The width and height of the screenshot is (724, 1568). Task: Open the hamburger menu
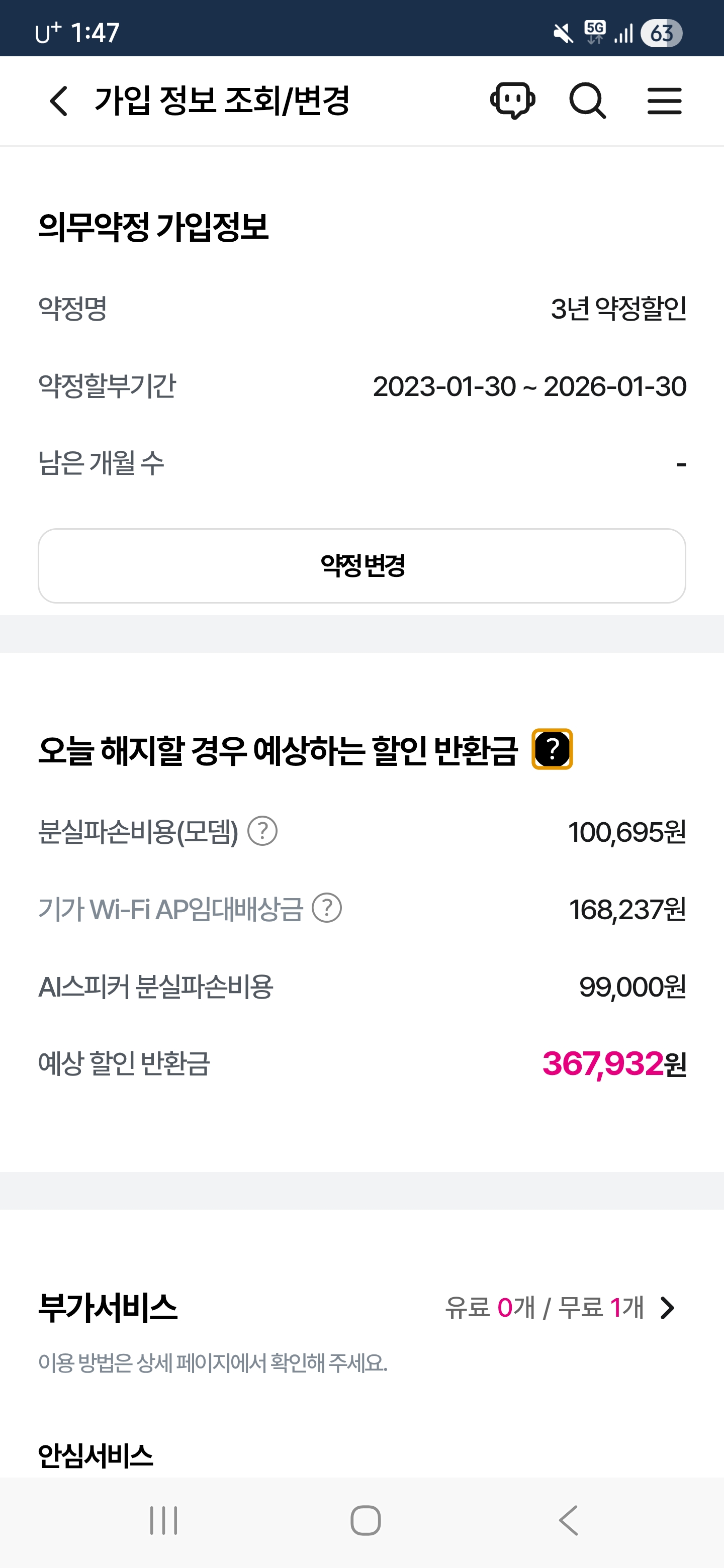pos(664,101)
